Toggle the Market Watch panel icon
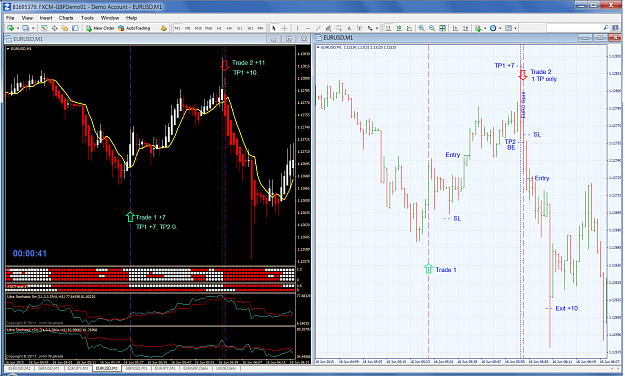The width and height of the screenshot is (625, 376). click(44, 28)
